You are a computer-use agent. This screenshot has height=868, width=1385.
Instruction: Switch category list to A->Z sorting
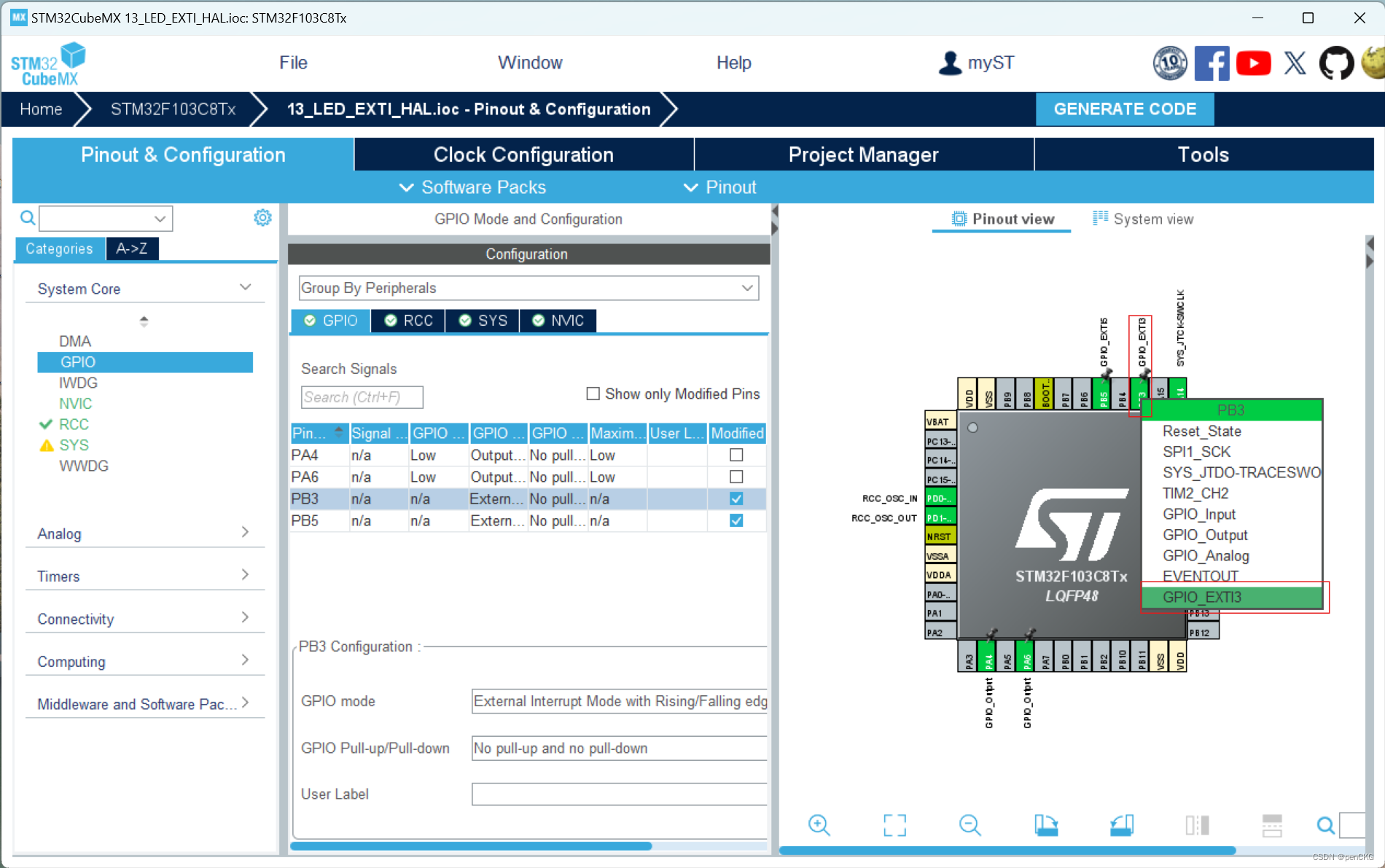[132, 249]
